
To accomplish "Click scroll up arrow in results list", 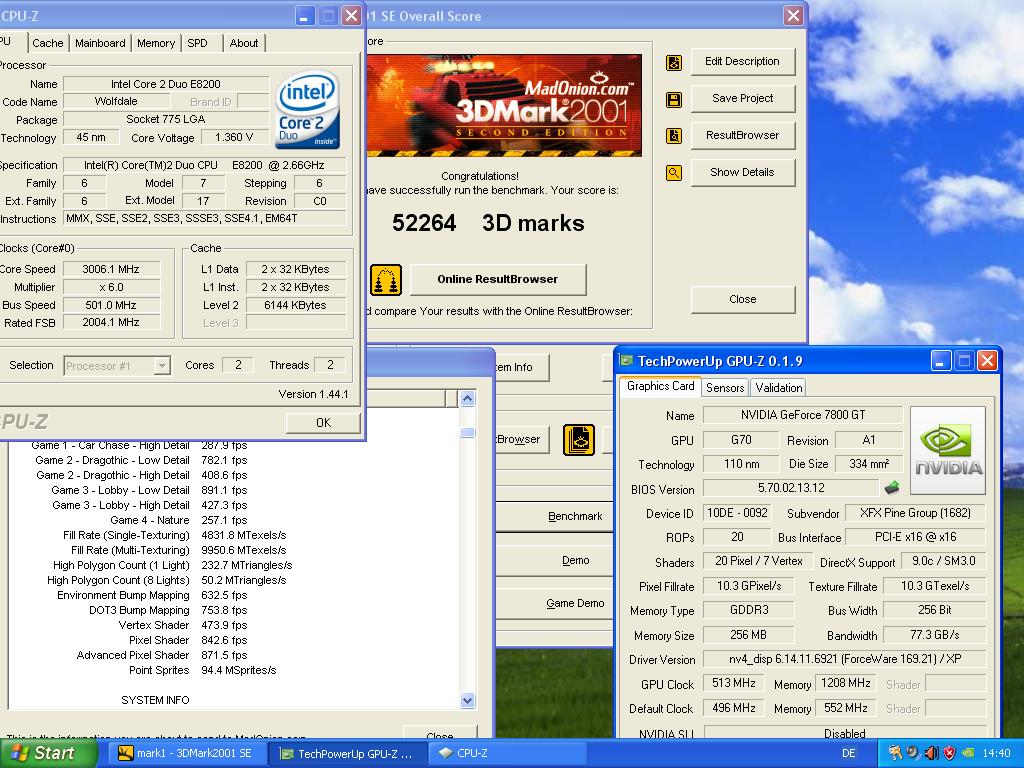I will [x=468, y=398].
